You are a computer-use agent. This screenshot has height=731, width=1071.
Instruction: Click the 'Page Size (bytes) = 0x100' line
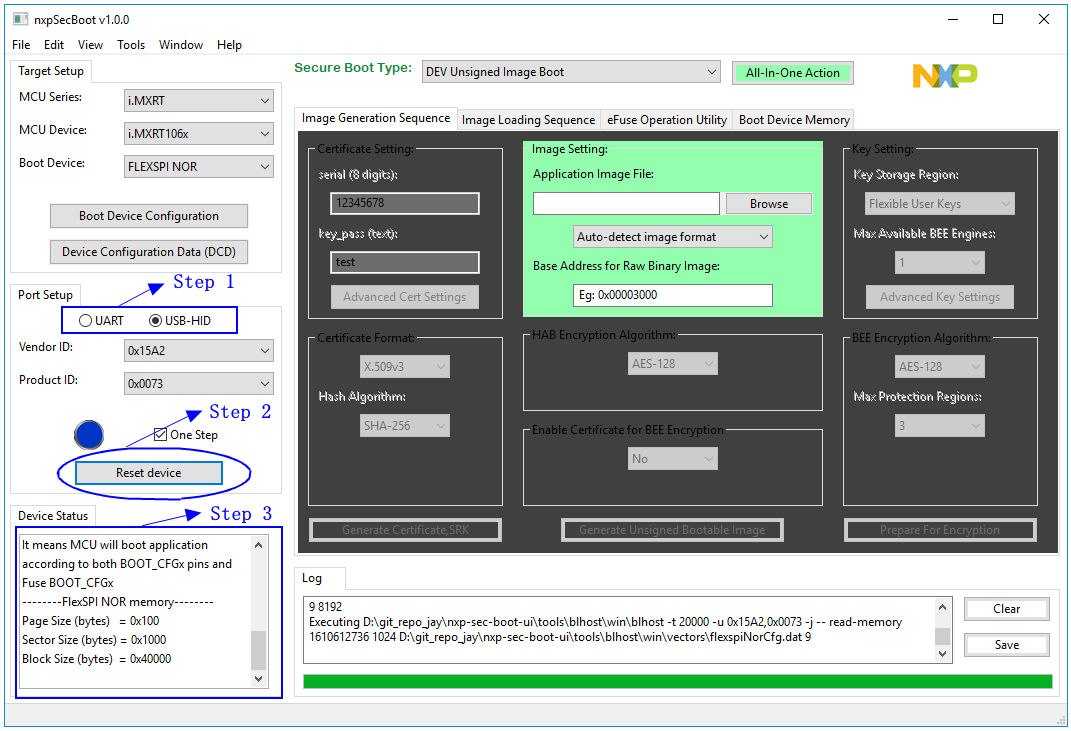coord(90,620)
